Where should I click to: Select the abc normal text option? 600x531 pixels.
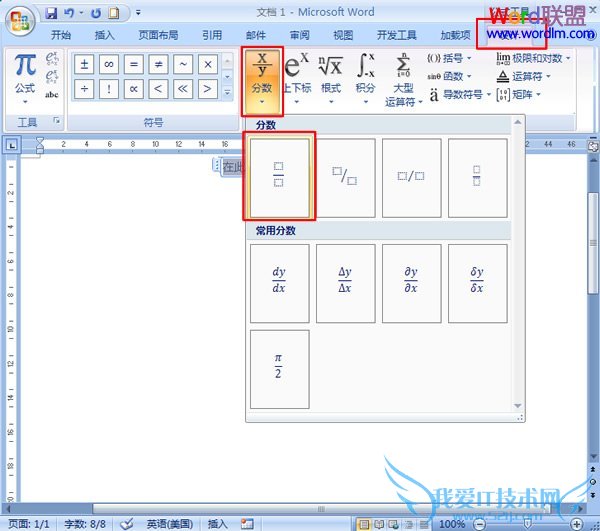pos(52,94)
